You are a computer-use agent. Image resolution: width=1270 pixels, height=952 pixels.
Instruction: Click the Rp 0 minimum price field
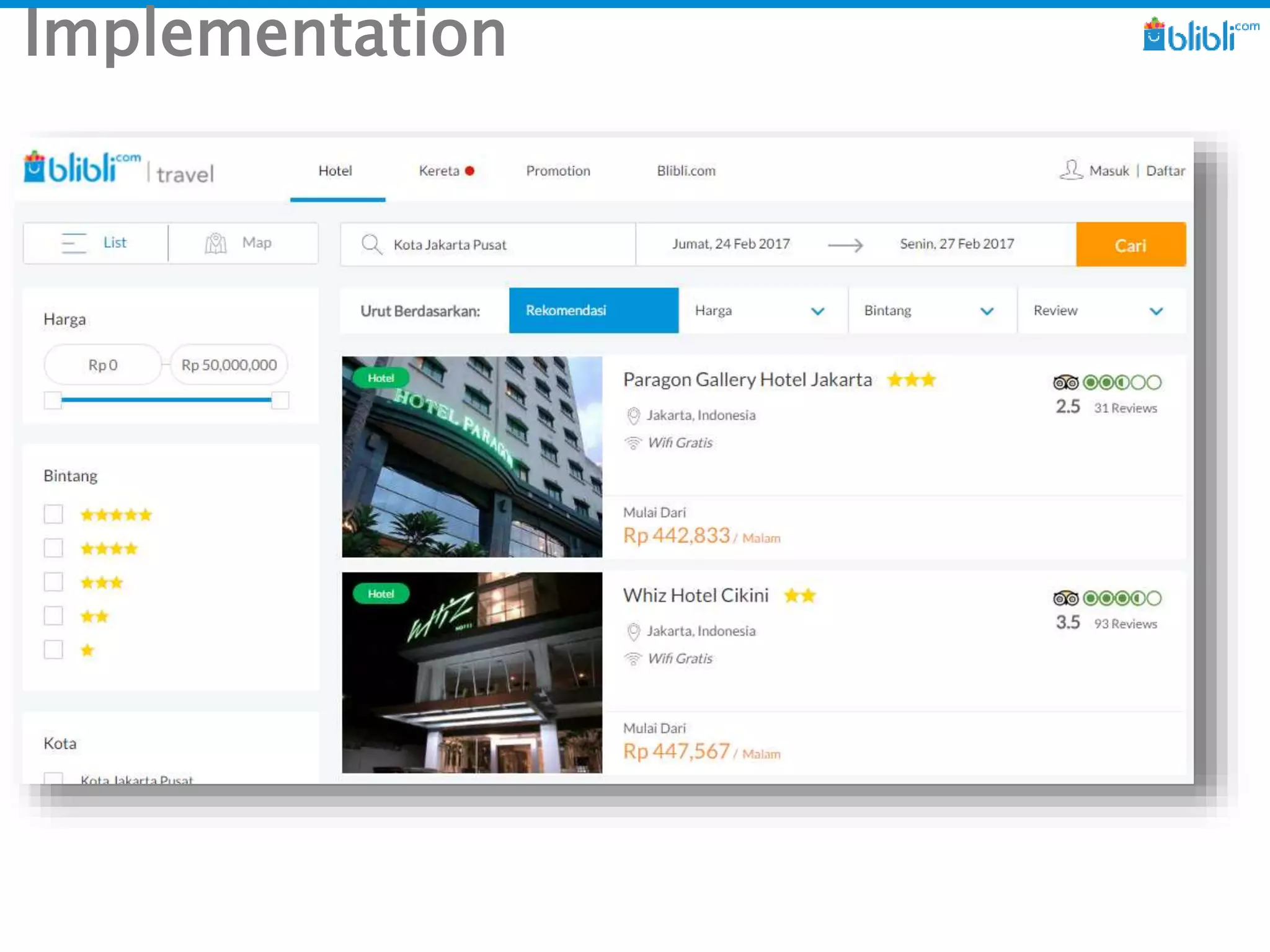[x=103, y=365]
